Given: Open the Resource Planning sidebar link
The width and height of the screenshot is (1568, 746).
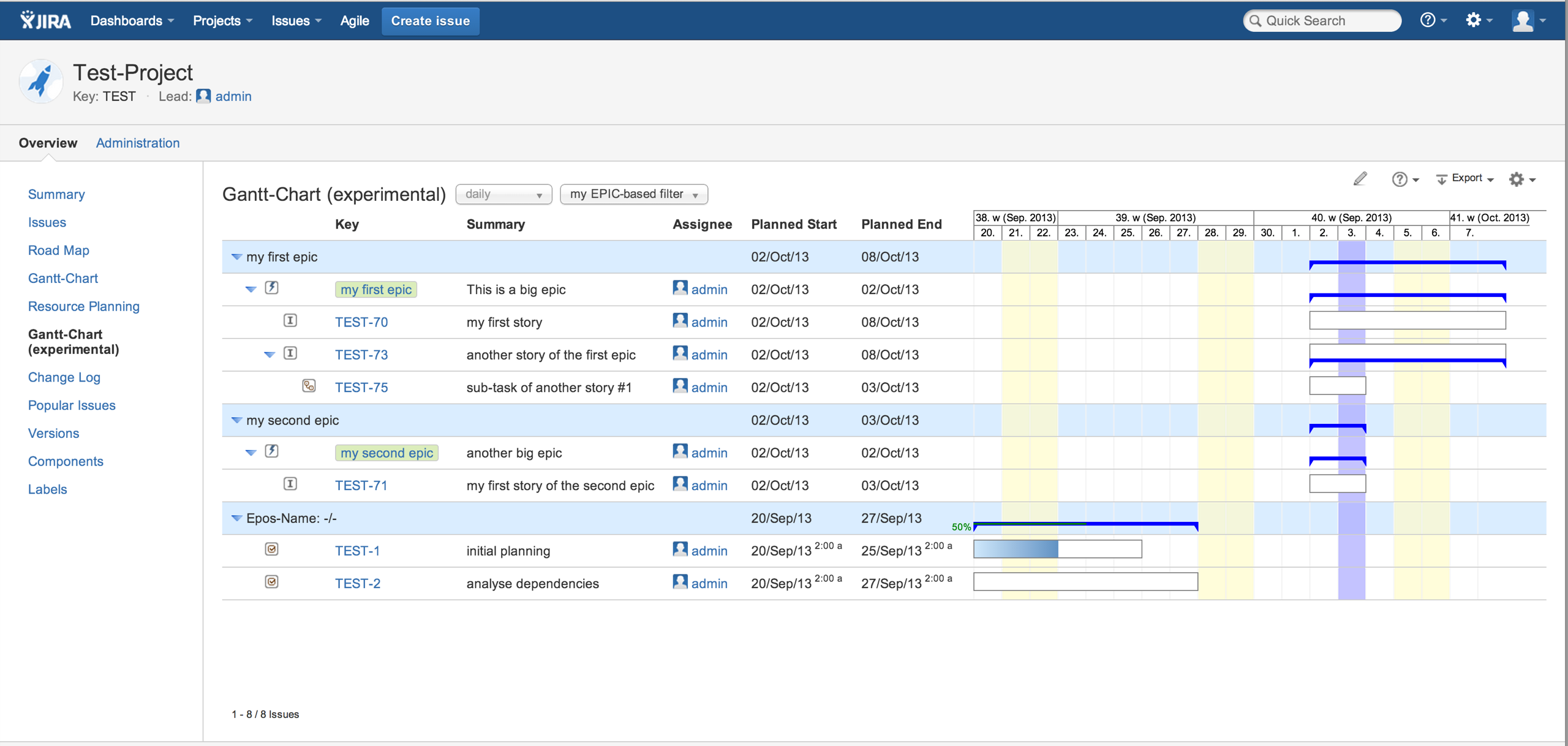Looking at the screenshot, I should [x=84, y=306].
